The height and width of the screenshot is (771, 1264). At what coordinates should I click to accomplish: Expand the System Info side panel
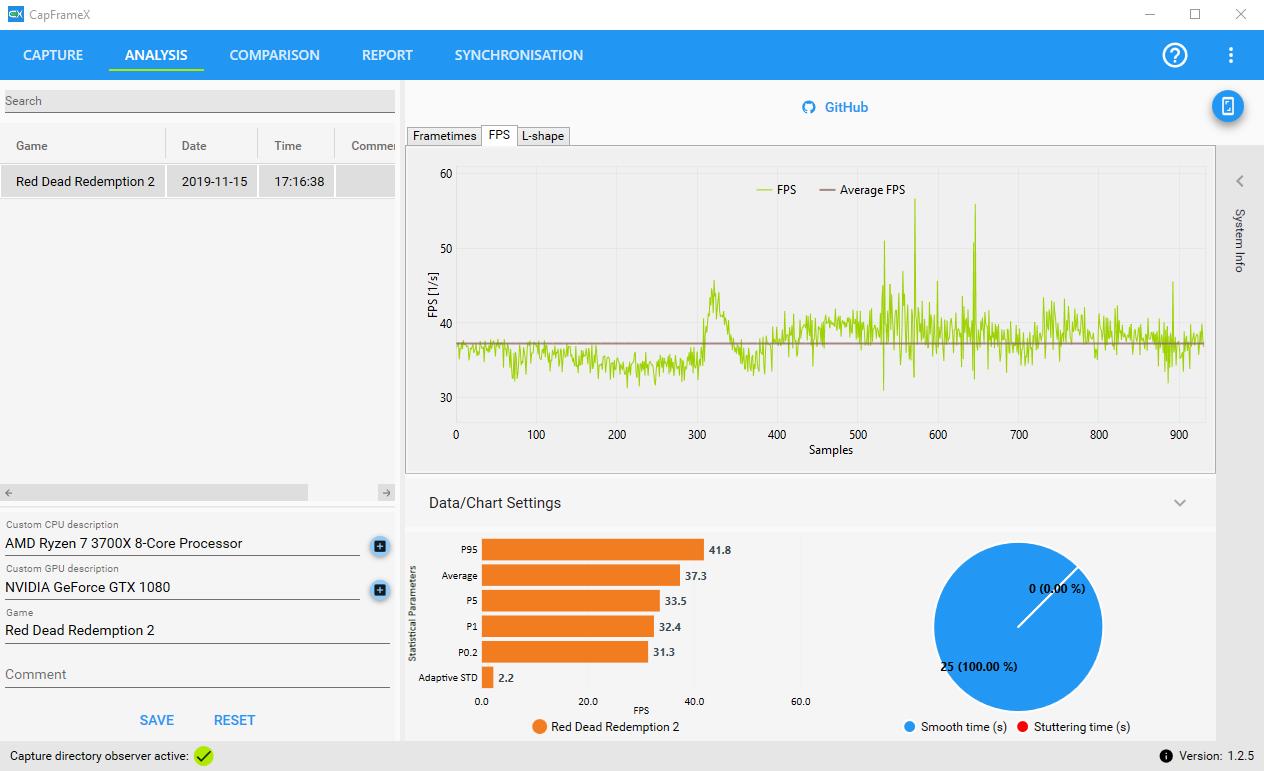[1240, 181]
